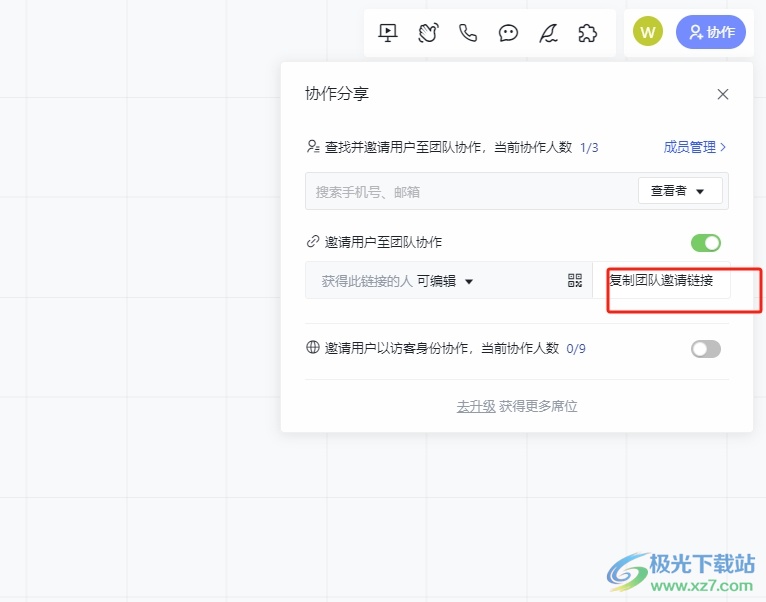The width and height of the screenshot is (766, 602).
Task: Show the invite link QR code
Action: click(x=575, y=280)
